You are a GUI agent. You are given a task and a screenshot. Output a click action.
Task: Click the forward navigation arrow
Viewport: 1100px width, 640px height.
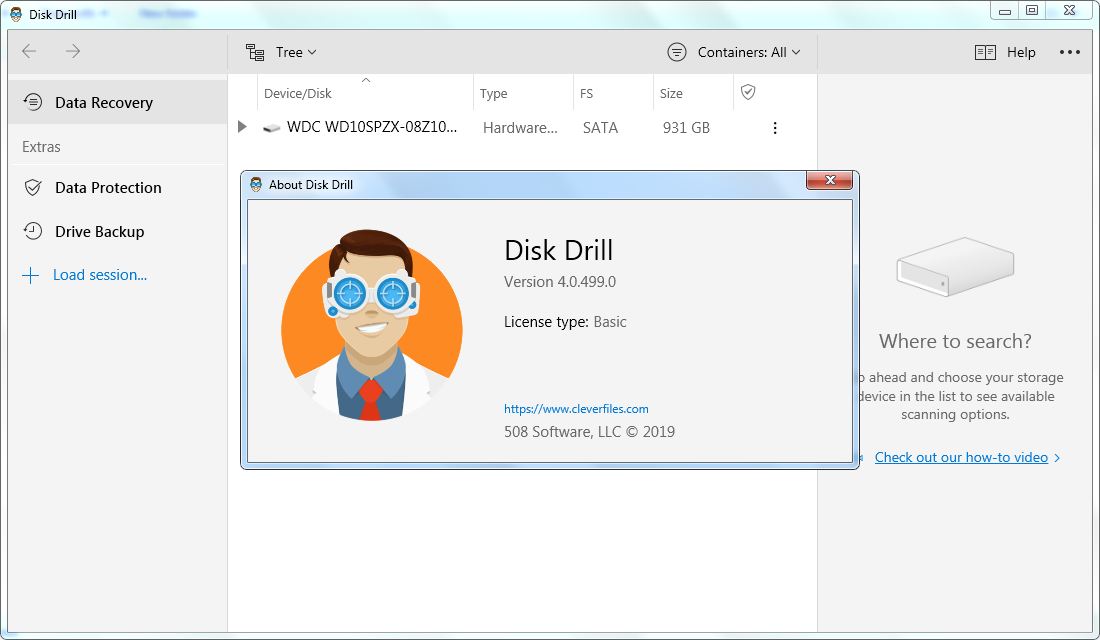(x=73, y=51)
